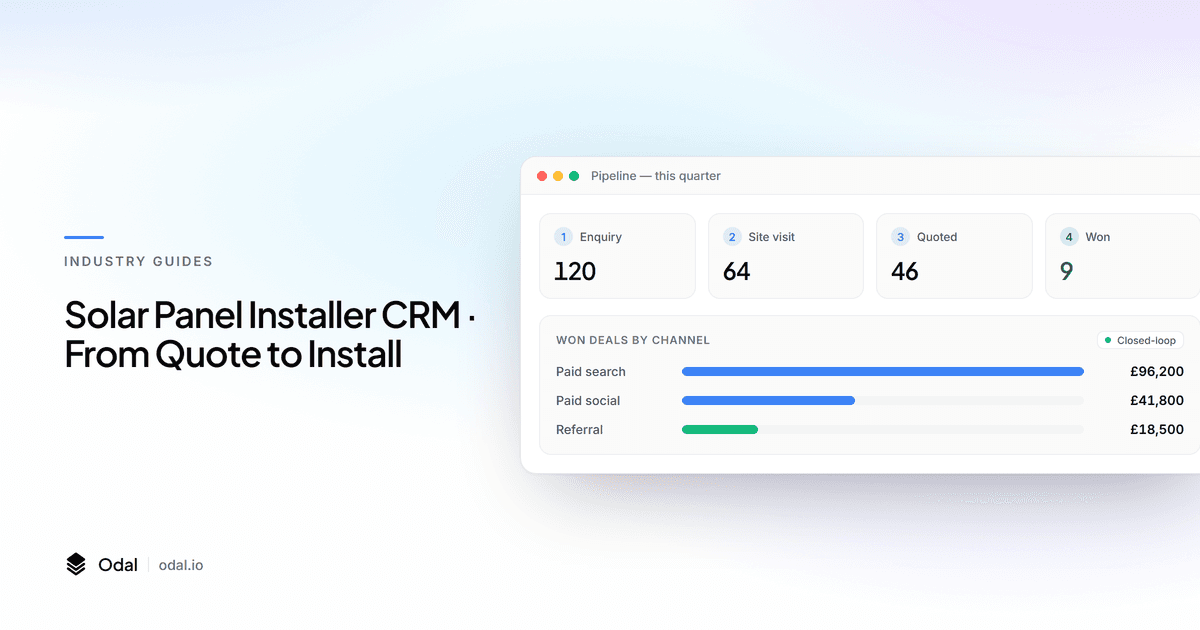Click the step 3 badge beside Quoted
This screenshot has height=630, width=1200.
(900, 237)
